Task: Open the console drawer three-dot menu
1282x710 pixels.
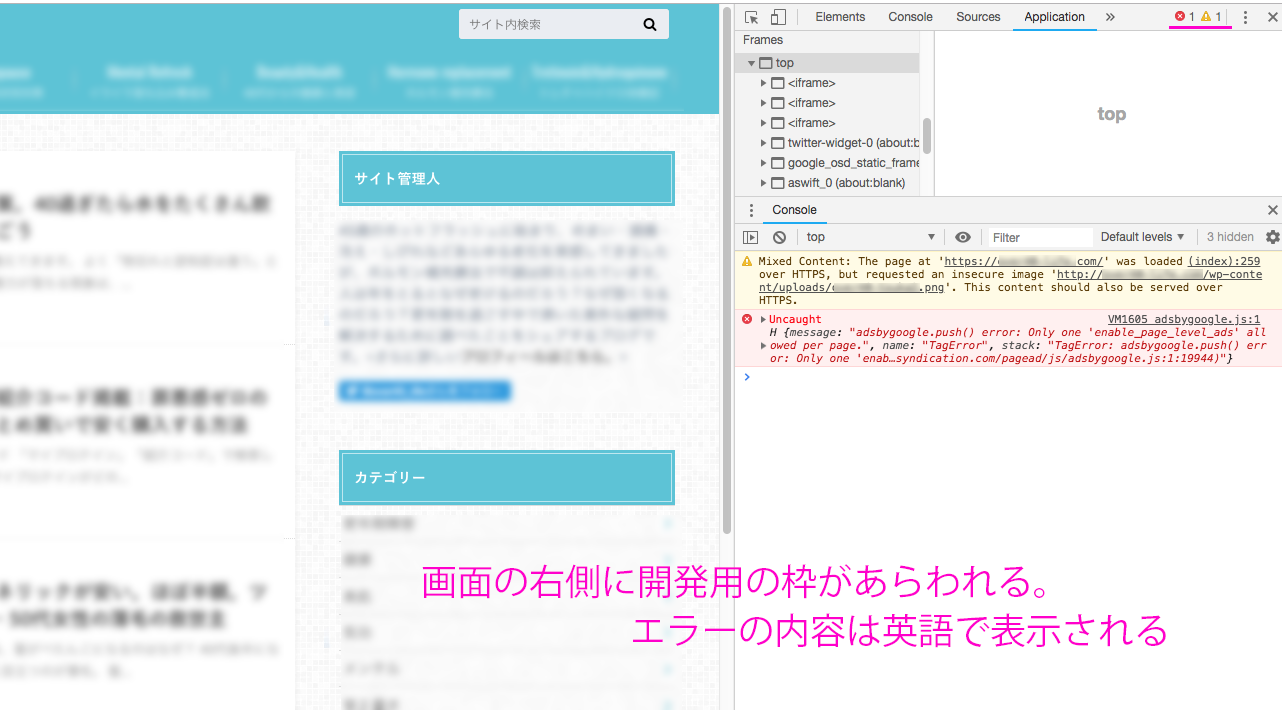Action: 752,210
